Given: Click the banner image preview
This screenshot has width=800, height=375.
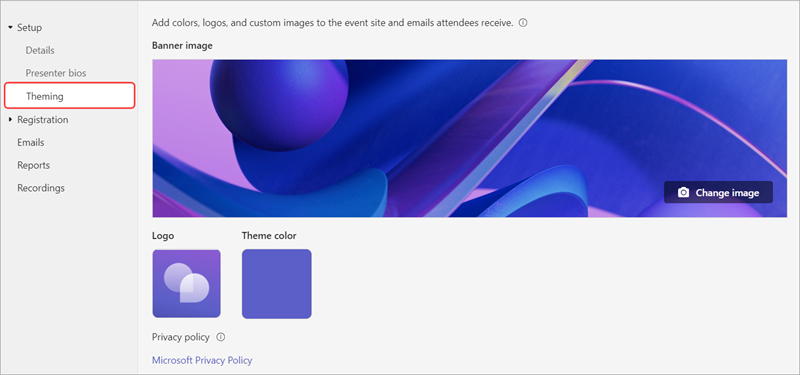Looking at the screenshot, I should tap(469, 138).
